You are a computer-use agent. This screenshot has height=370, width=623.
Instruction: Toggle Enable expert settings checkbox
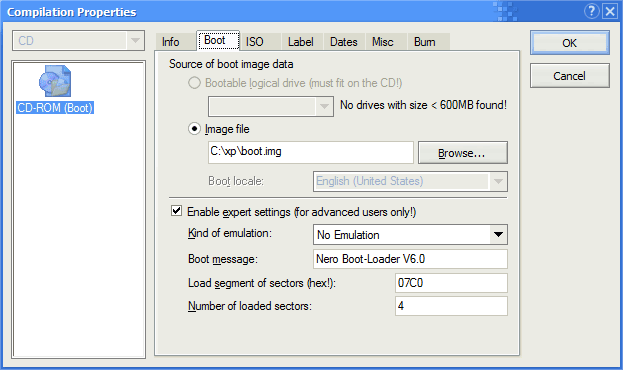tap(176, 211)
